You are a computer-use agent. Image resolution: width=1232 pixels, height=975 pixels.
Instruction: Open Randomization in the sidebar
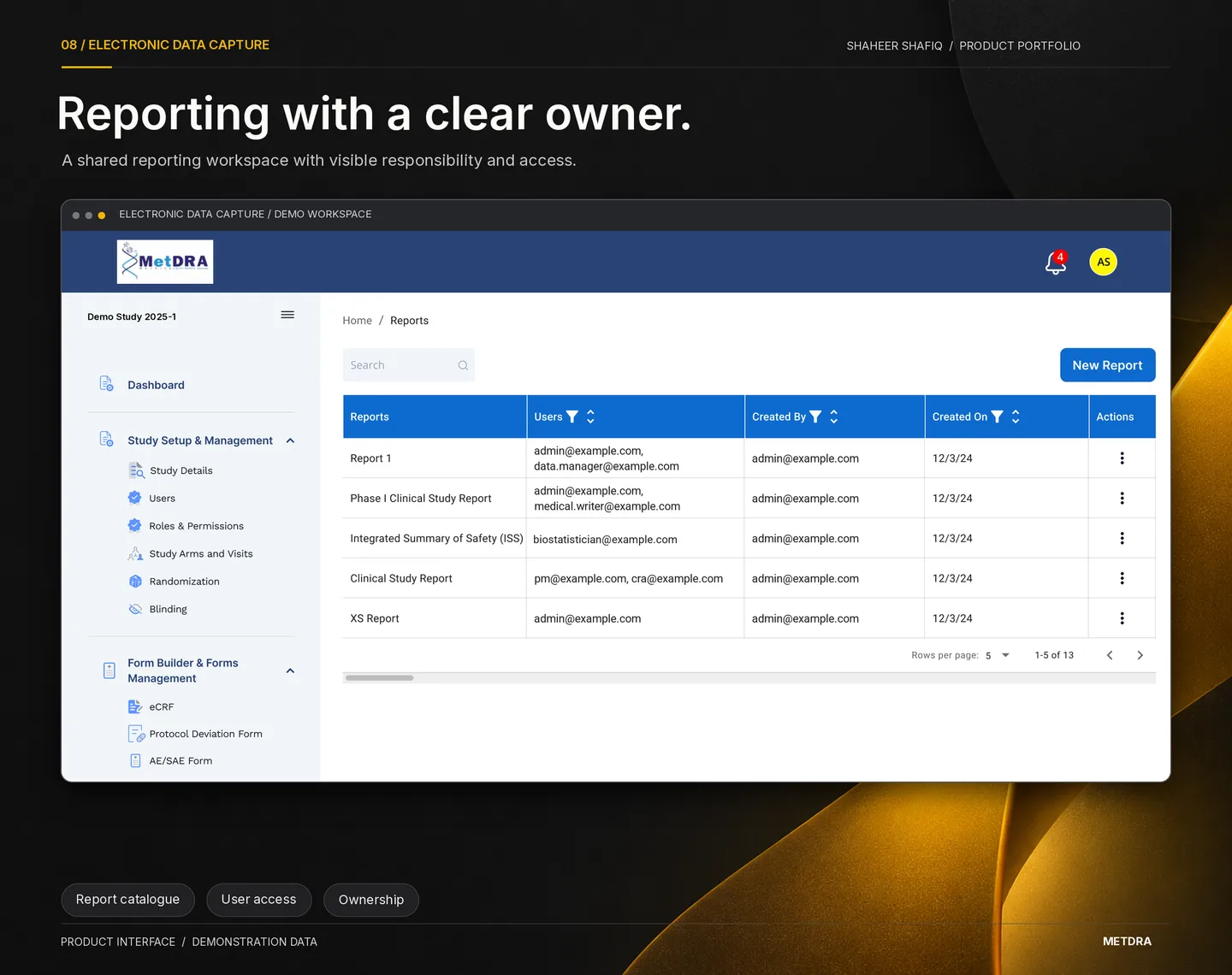184,582
